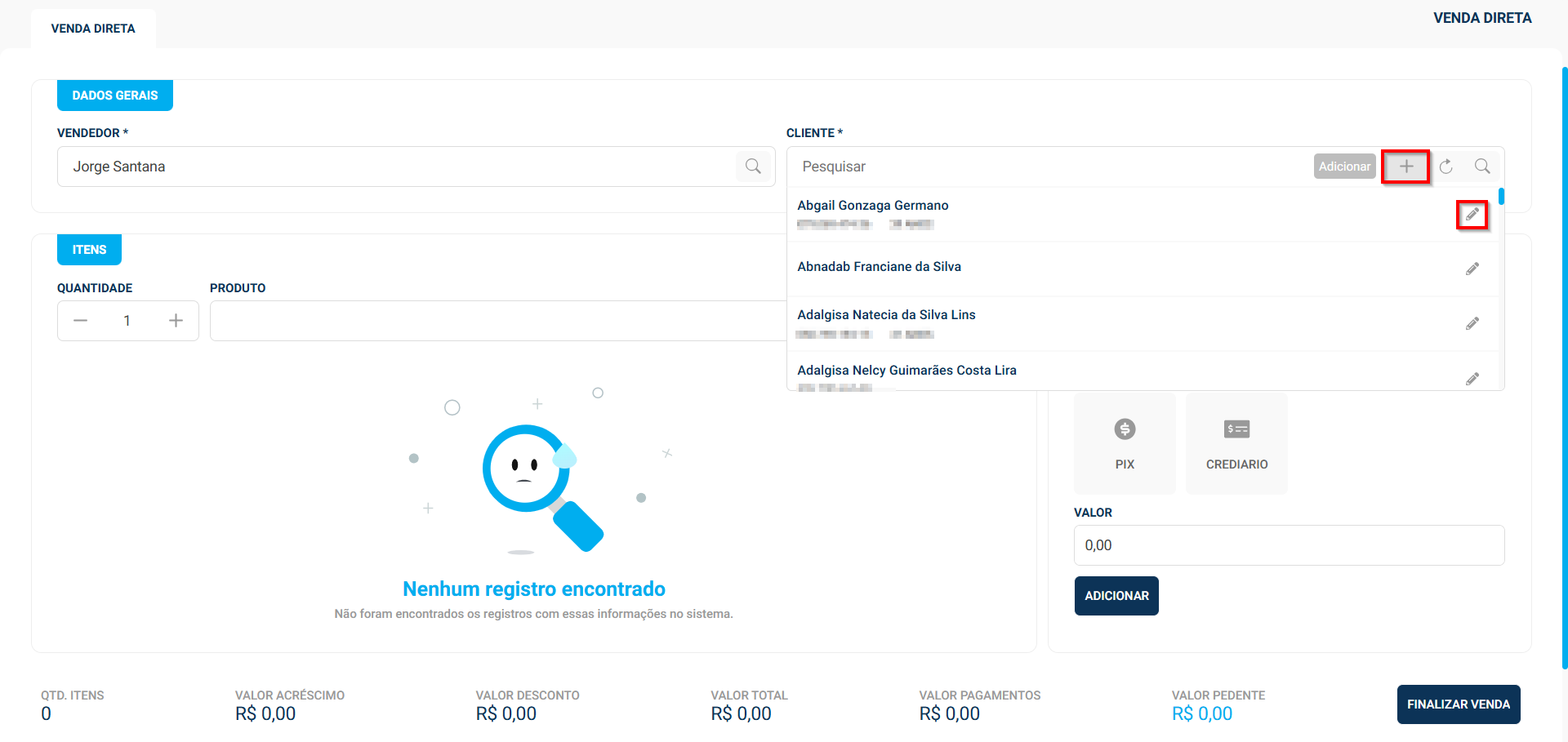Decrease the product quantity with the minus stepper

pos(80,320)
